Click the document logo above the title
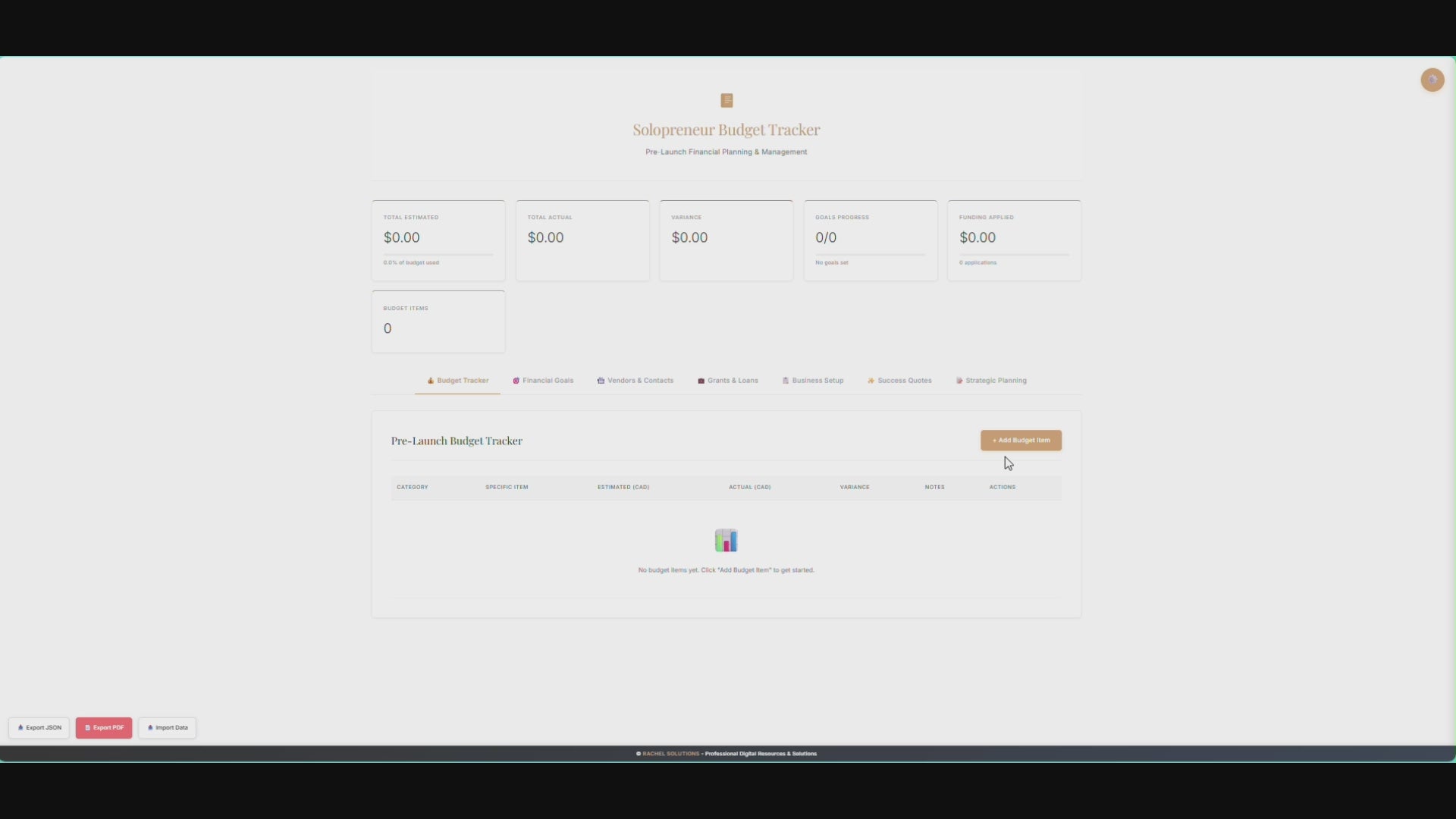 click(x=726, y=100)
